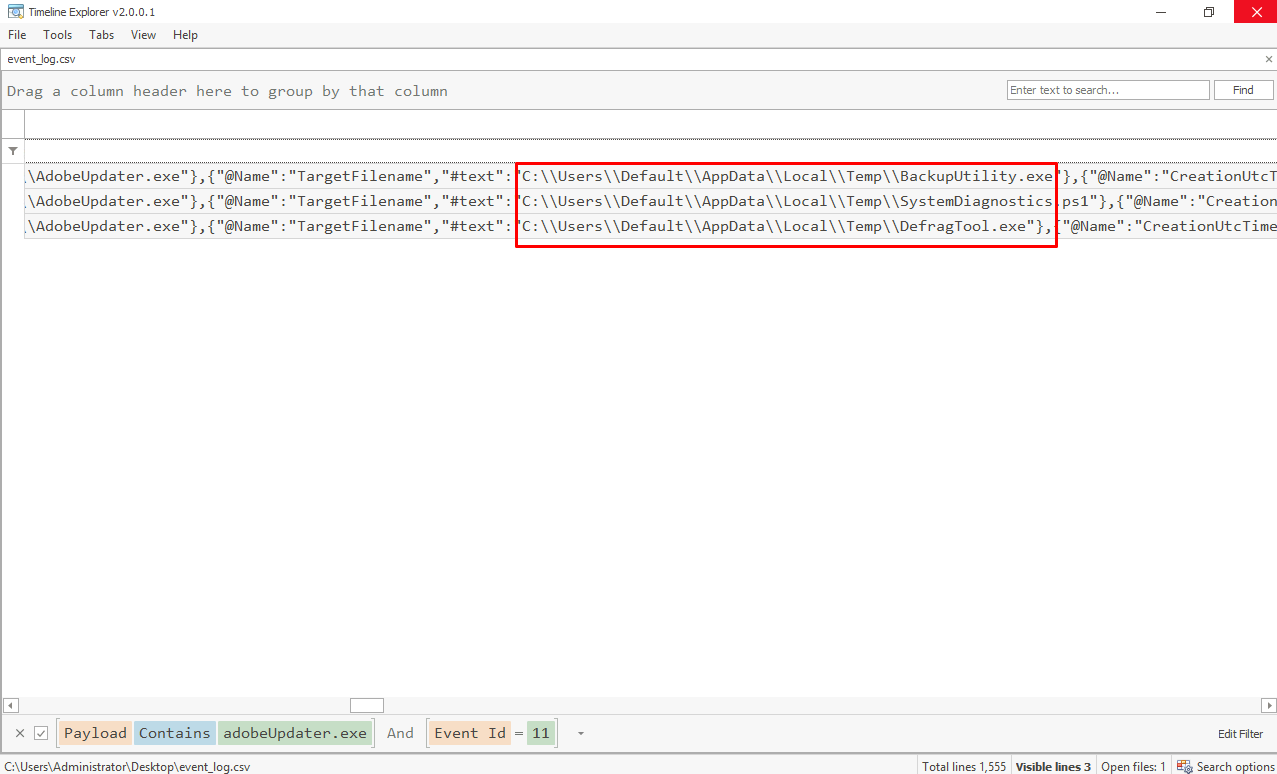Click the horizontal scrollbar right arrow
Screen dimensions: 1277x774
(1268, 705)
